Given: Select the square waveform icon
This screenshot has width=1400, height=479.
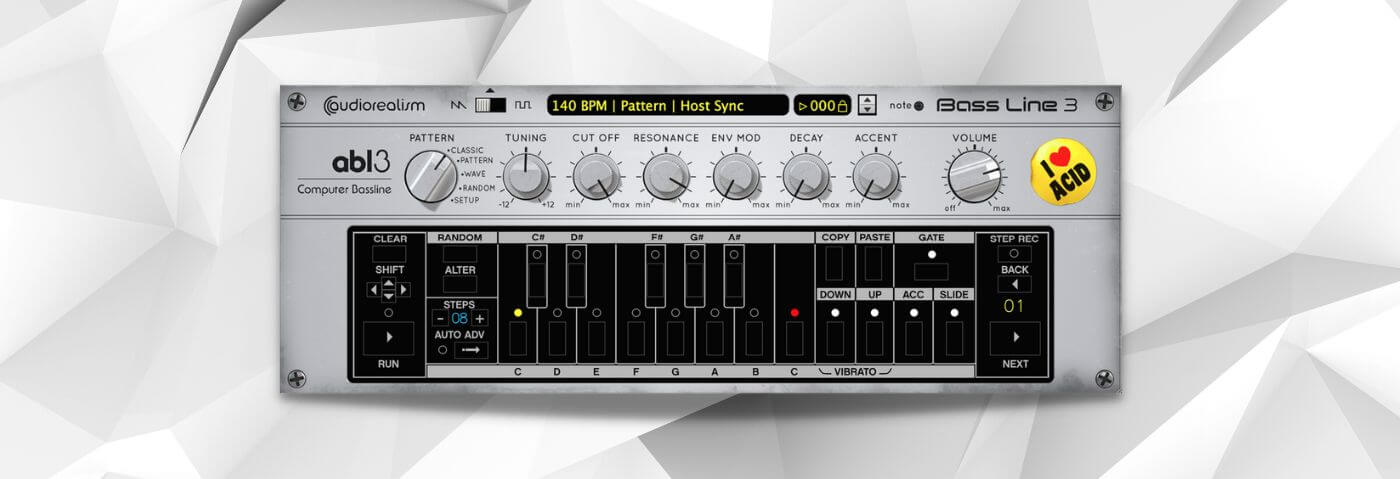Looking at the screenshot, I should tap(523, 104).
